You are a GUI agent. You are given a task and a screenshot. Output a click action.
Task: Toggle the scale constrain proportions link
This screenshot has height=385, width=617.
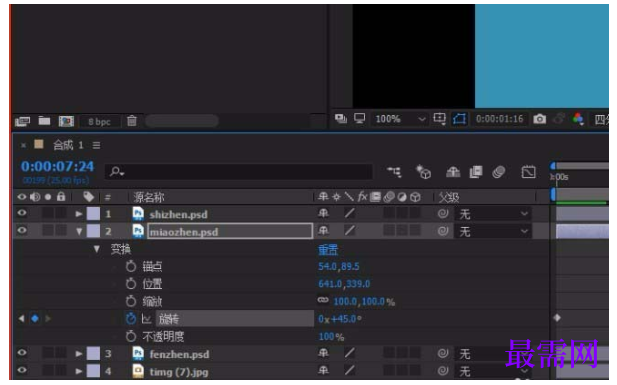[x=323, y=300]
